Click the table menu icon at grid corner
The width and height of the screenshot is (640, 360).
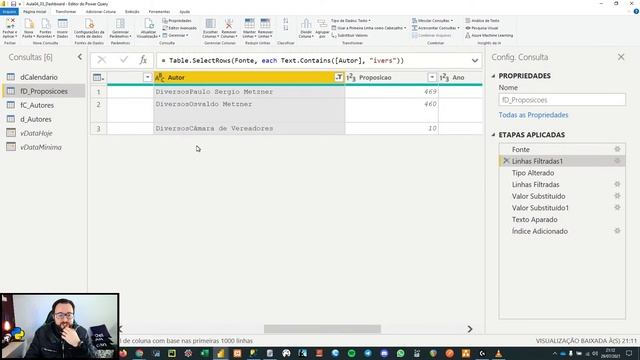98,77
